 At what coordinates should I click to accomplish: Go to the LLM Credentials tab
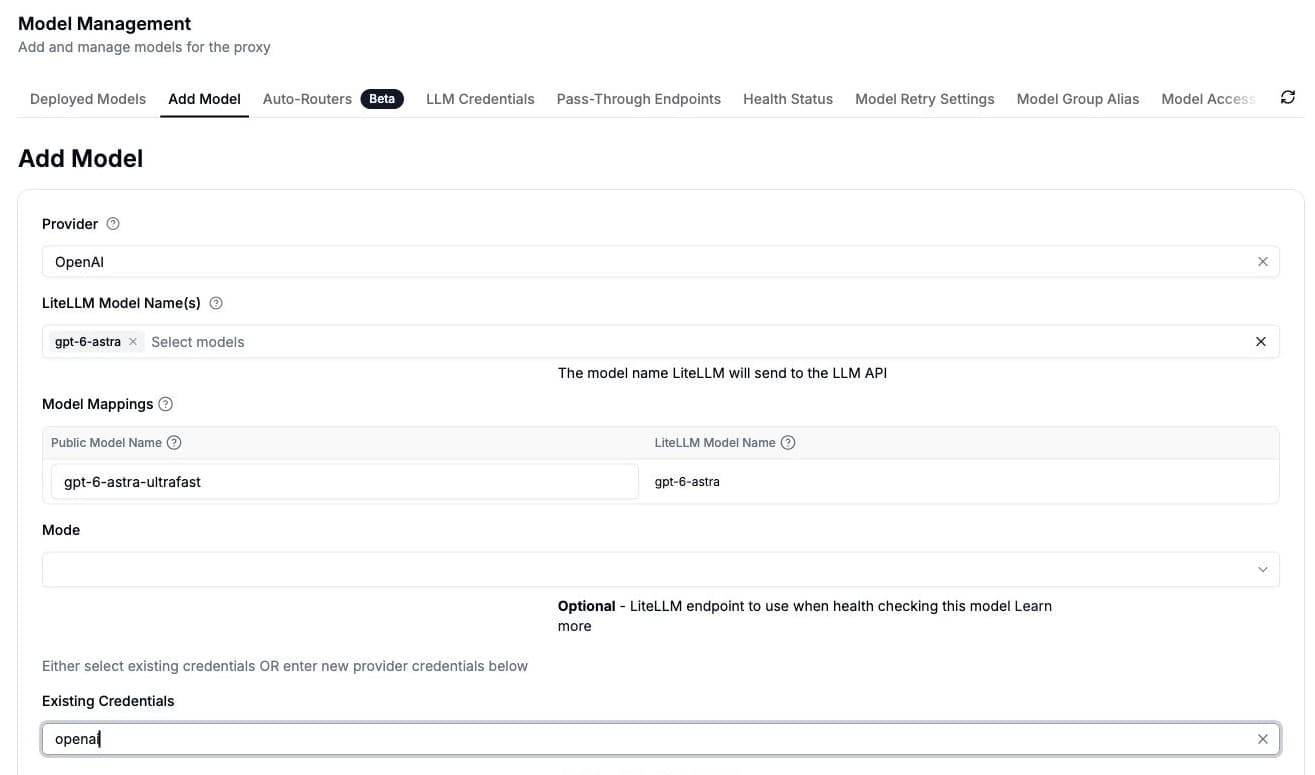coord(480,99)
